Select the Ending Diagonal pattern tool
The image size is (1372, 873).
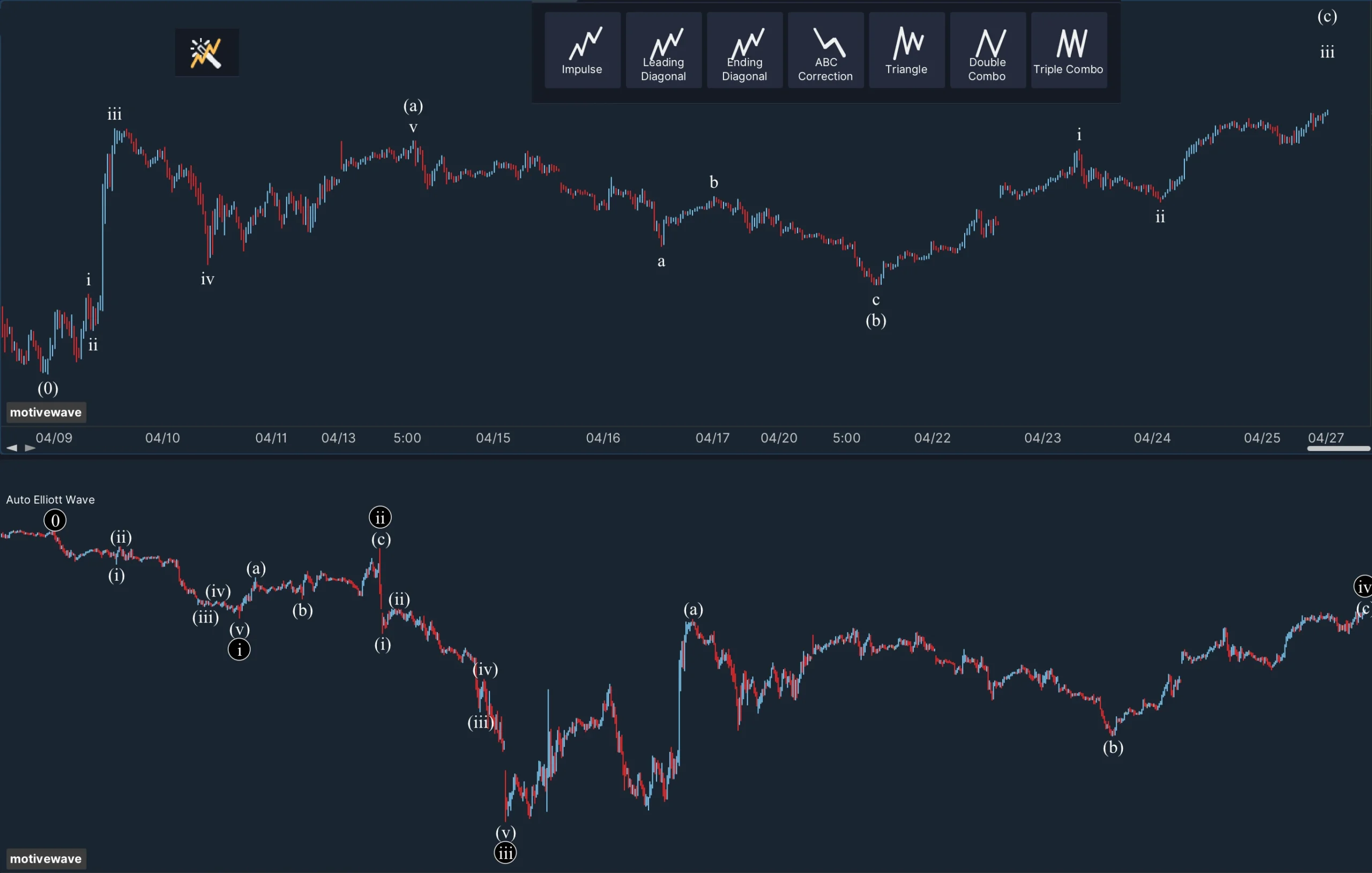tap(744, 50)
